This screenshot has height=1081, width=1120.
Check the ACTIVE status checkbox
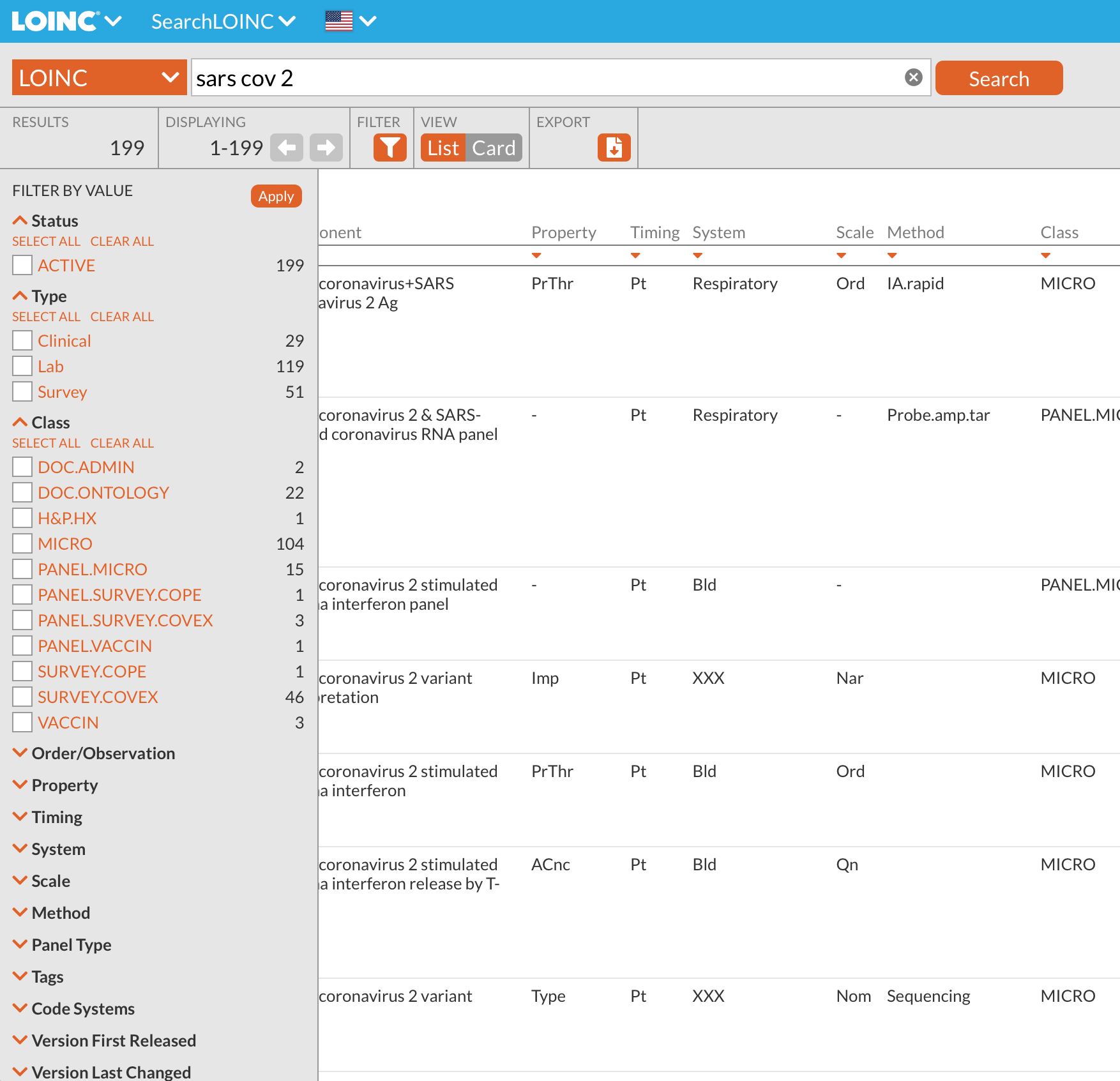[x=22, y=265]
